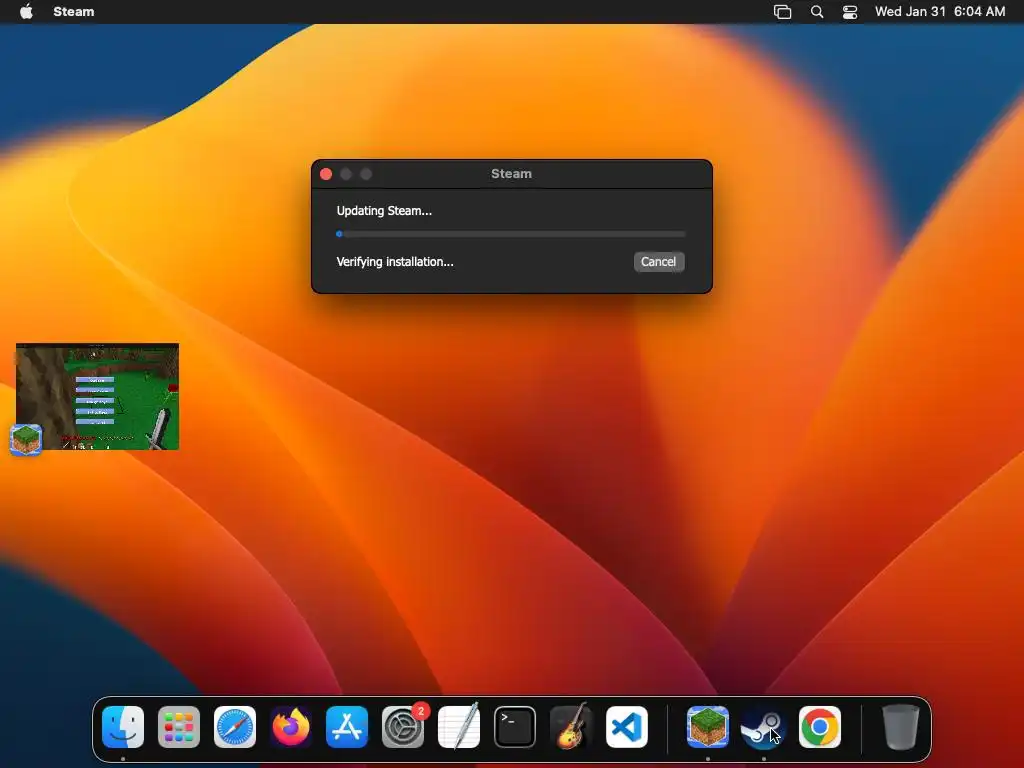Screen dimensions: 1024x768
Task: Launch Firefox from the Dock
Action: click(x=291, y=727)
